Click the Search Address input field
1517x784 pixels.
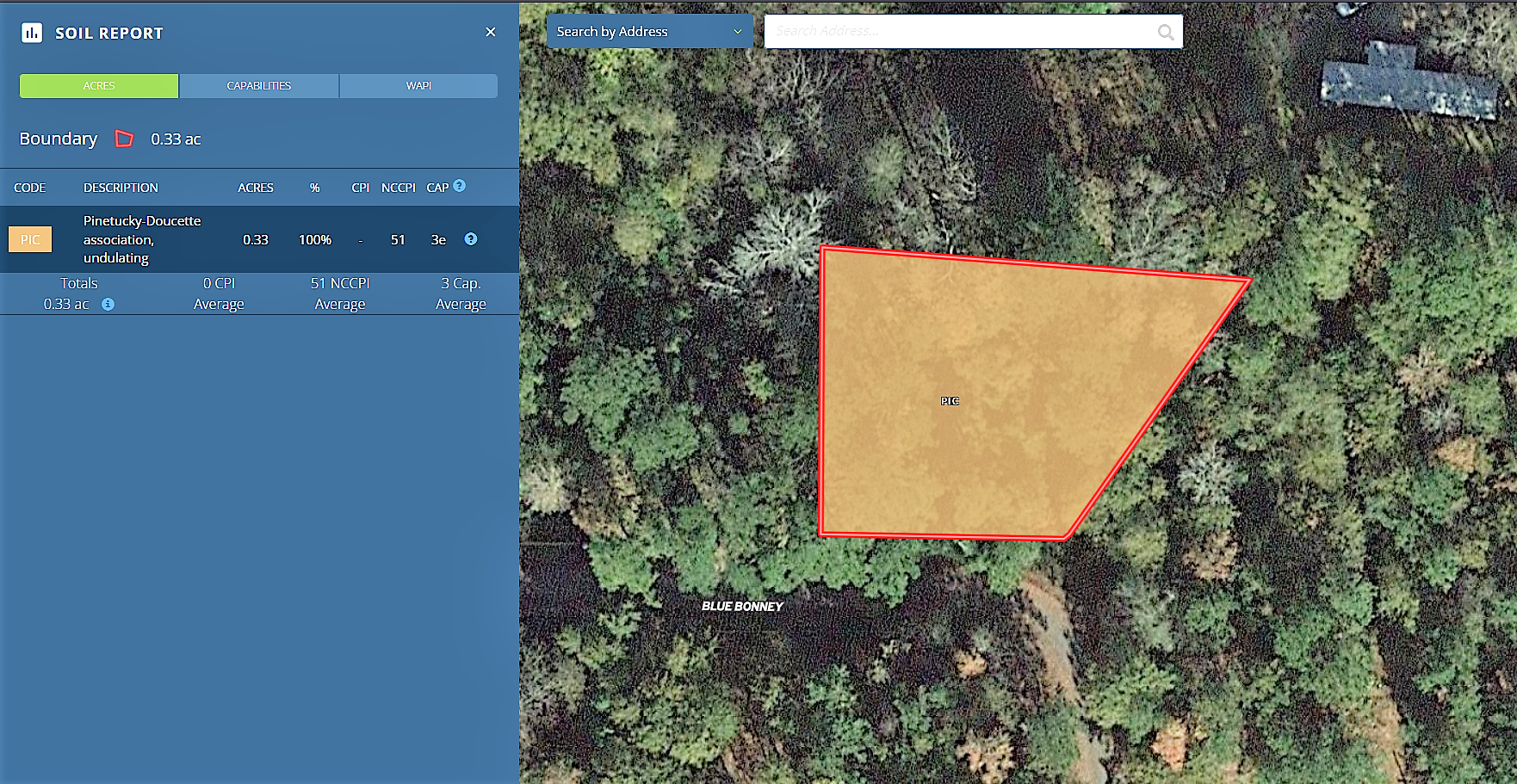tap(960, 32)
